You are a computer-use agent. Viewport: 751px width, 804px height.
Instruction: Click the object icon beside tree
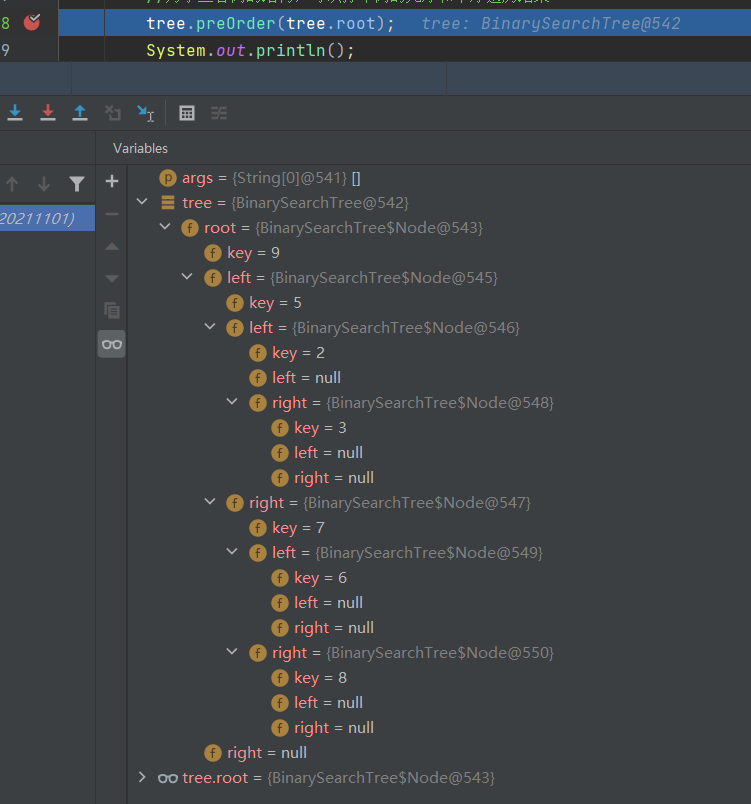168,203
